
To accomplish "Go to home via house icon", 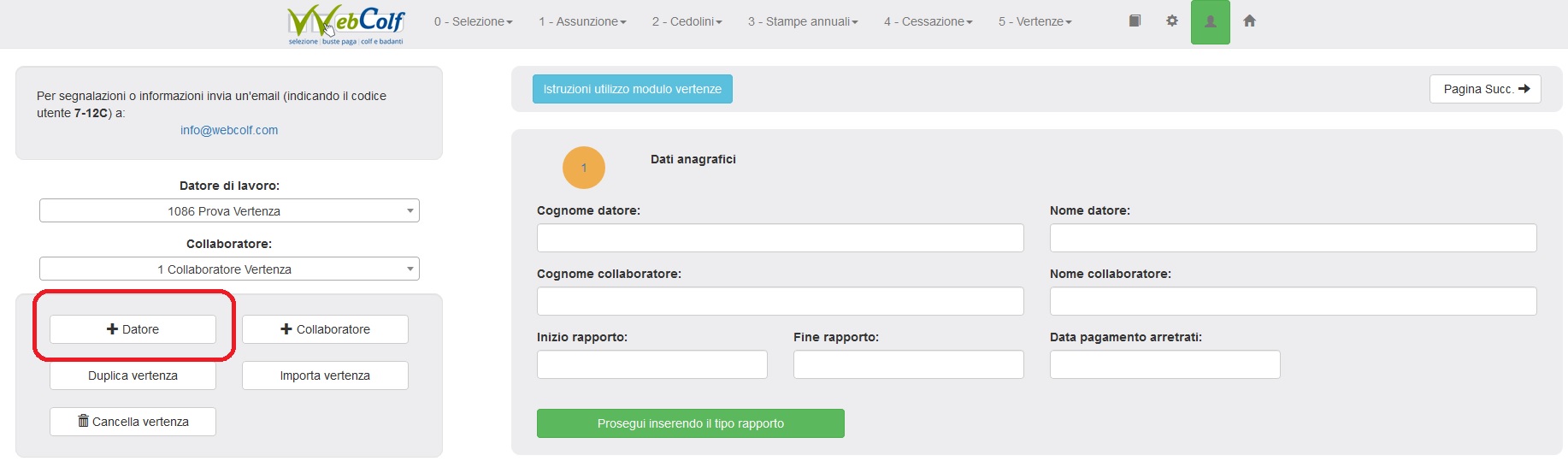I will click(1249, 21).
